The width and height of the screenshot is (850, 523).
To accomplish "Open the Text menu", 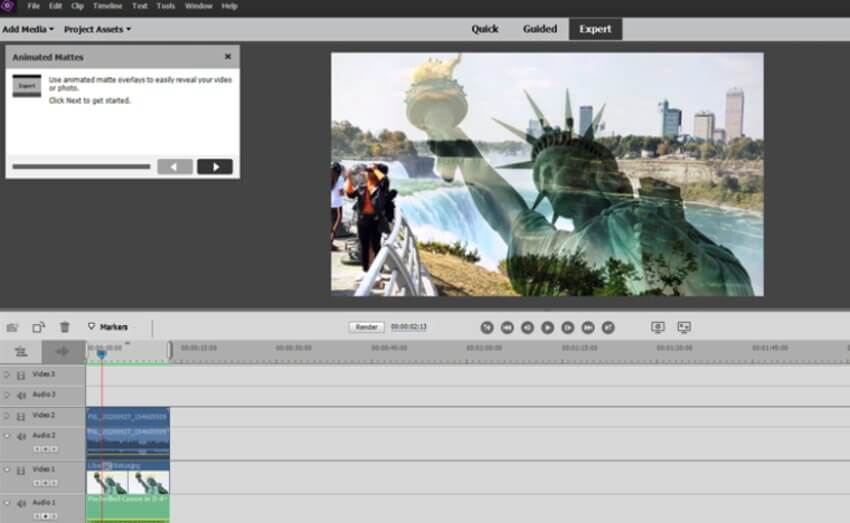I will click(139, 6).
